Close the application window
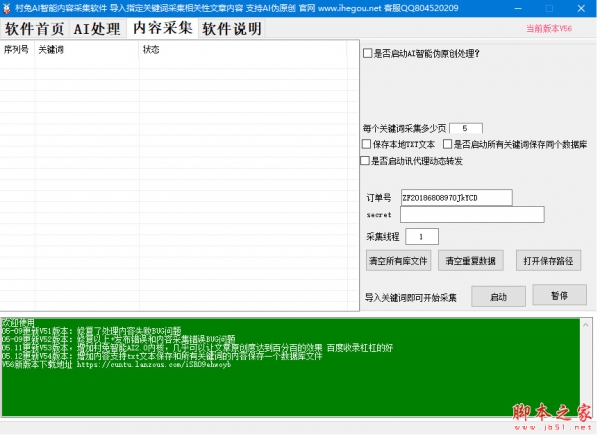The image size is (600, 435). click(x=581, y=8)
